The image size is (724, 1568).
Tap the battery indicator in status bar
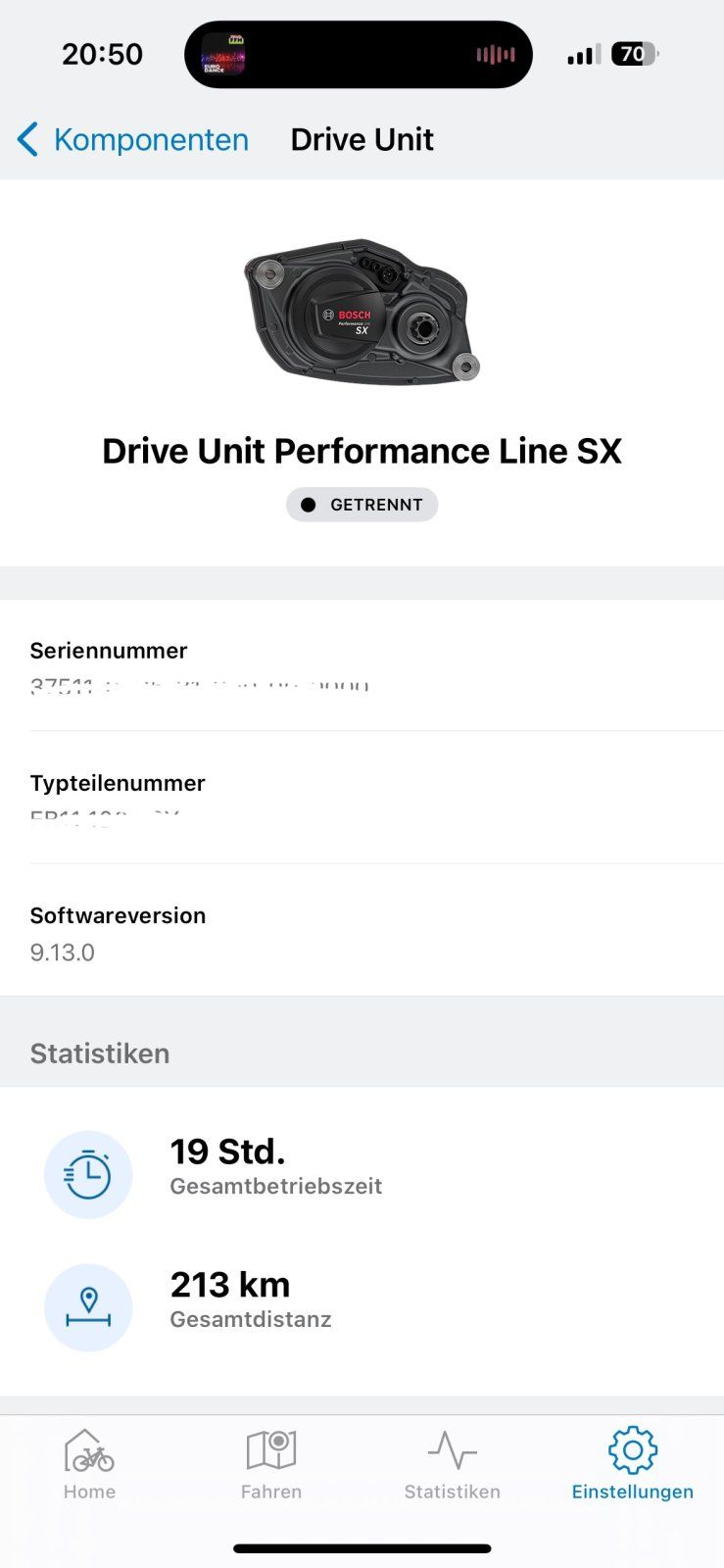coord(634,55)
